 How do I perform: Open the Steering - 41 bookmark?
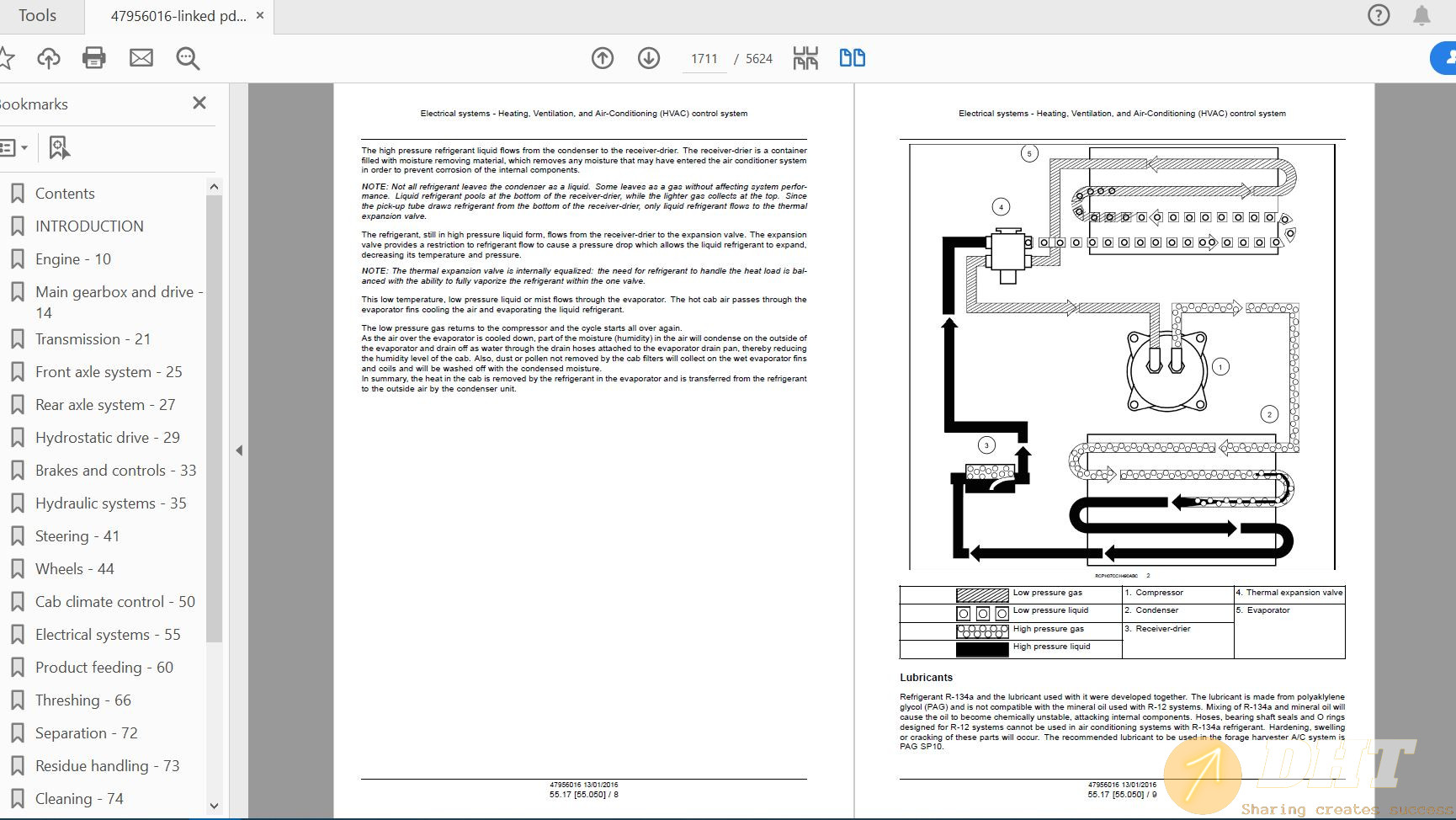coord(77,535)
